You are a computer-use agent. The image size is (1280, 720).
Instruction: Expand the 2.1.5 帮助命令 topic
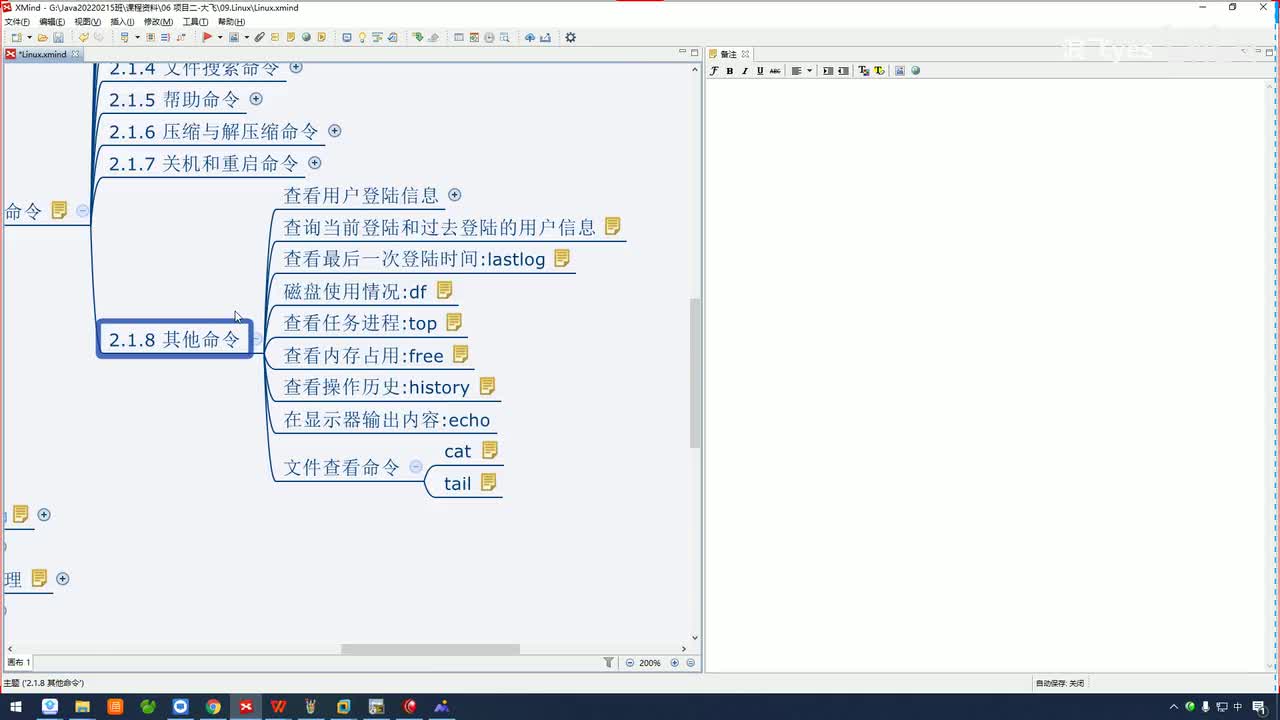point(256,99)
